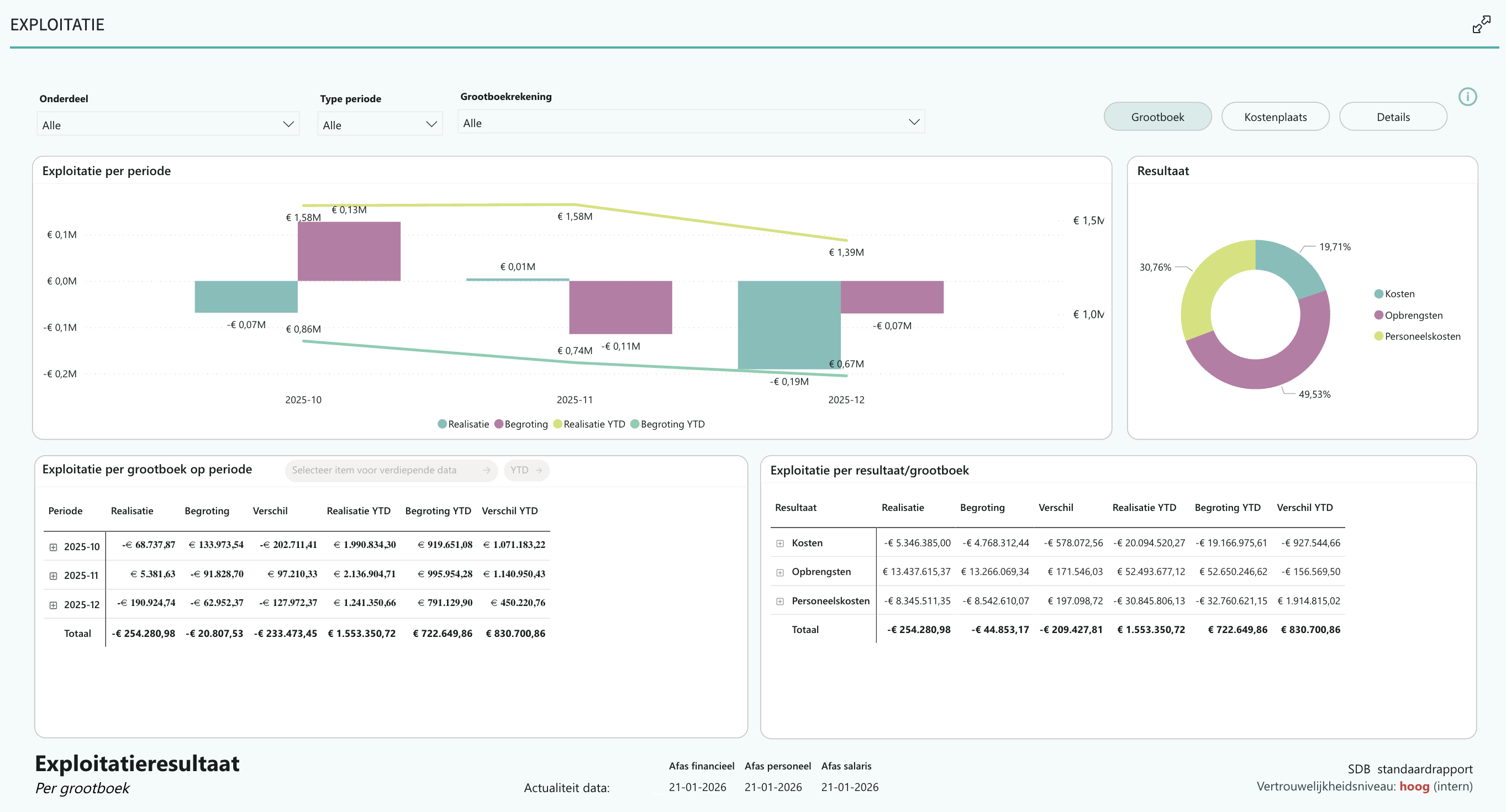Open the Grootboekrekening dropdown
This screenshot has width=1506, height=812.
pyautogui.click(x=691, y=122)
